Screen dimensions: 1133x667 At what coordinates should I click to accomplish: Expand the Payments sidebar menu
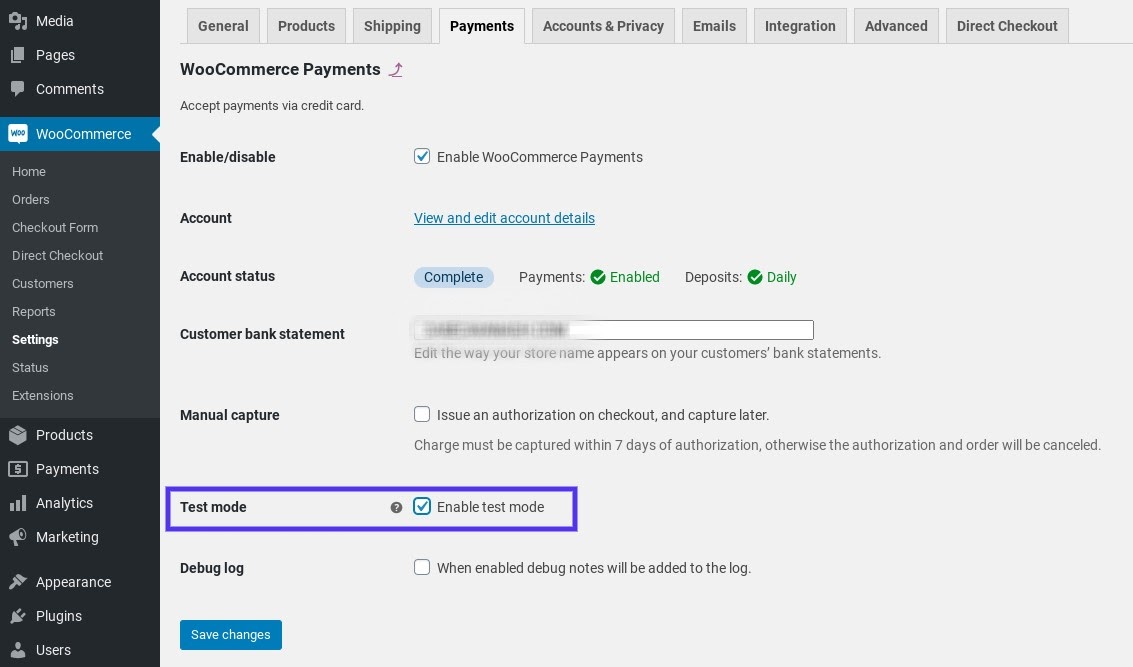(x=67, y=469)
